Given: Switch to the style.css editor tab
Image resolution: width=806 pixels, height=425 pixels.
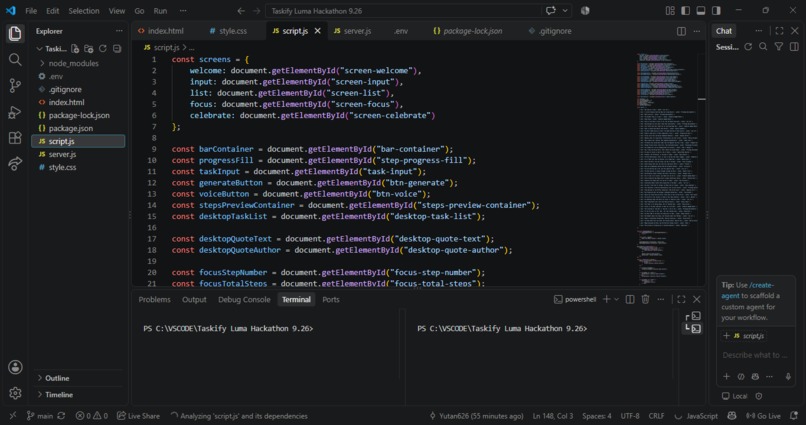Looking at the screenshot, I should (228, 31).
